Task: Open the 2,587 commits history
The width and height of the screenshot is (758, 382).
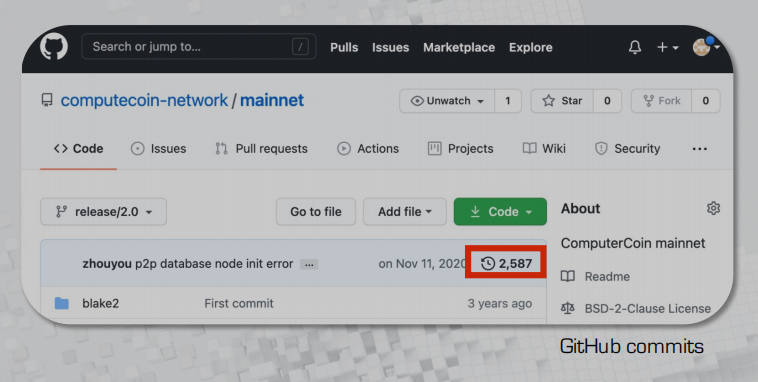Action: 507,264
